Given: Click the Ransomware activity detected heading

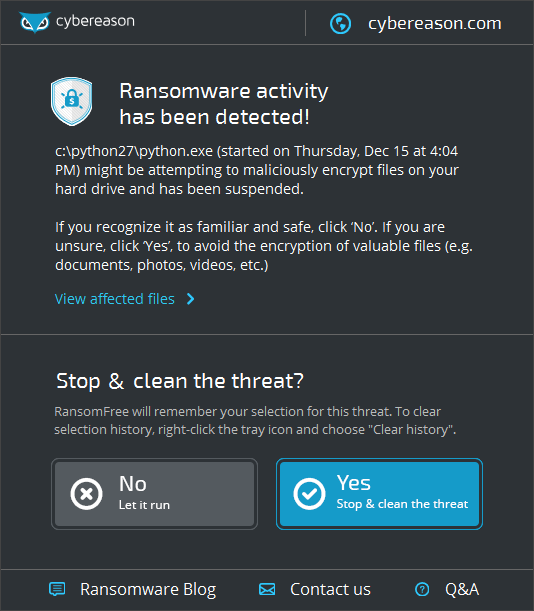Looking at the screenshot, I should click(x=224, y=104).
